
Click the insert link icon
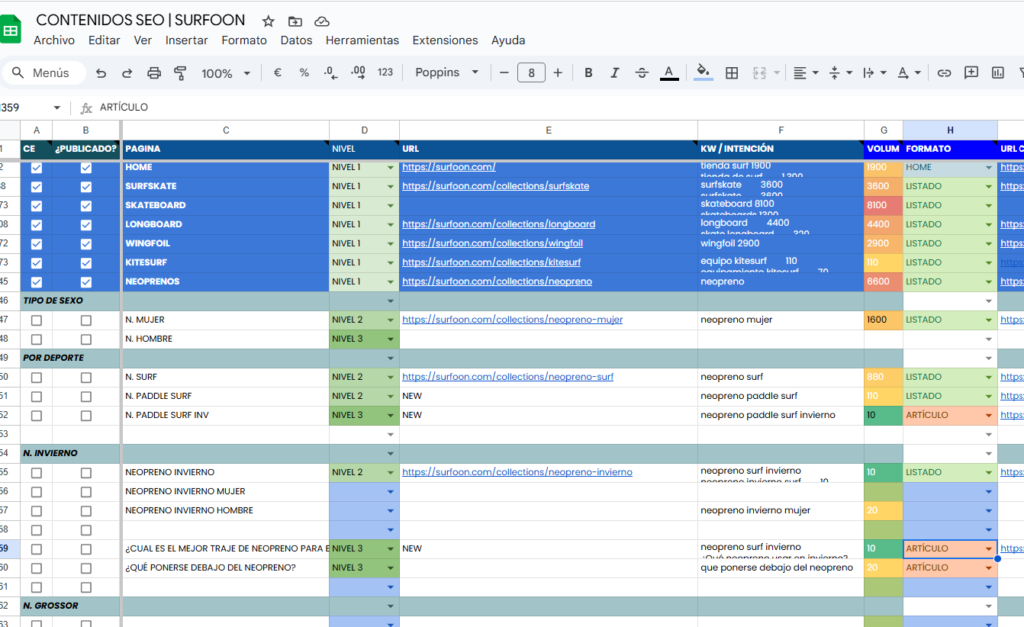tap(944, 73)
